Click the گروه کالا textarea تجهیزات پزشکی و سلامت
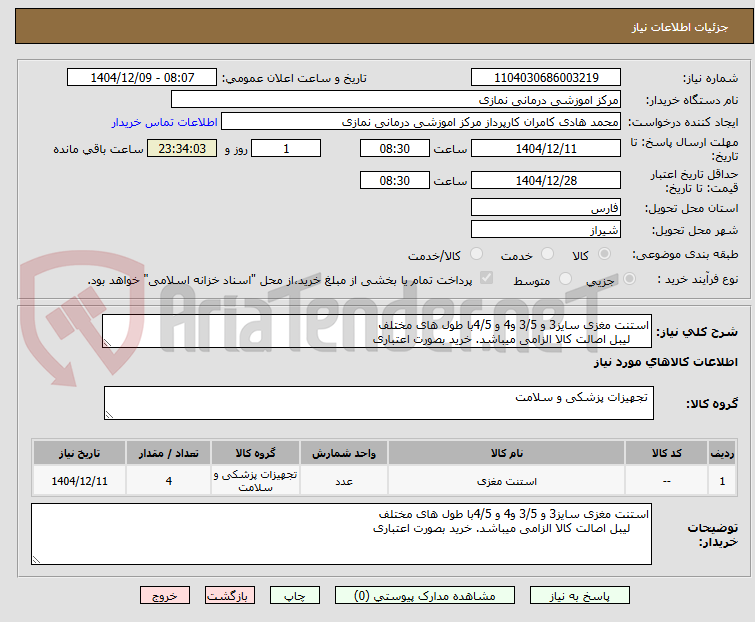This screenshot has width=755, height=622. coord(378,403)
